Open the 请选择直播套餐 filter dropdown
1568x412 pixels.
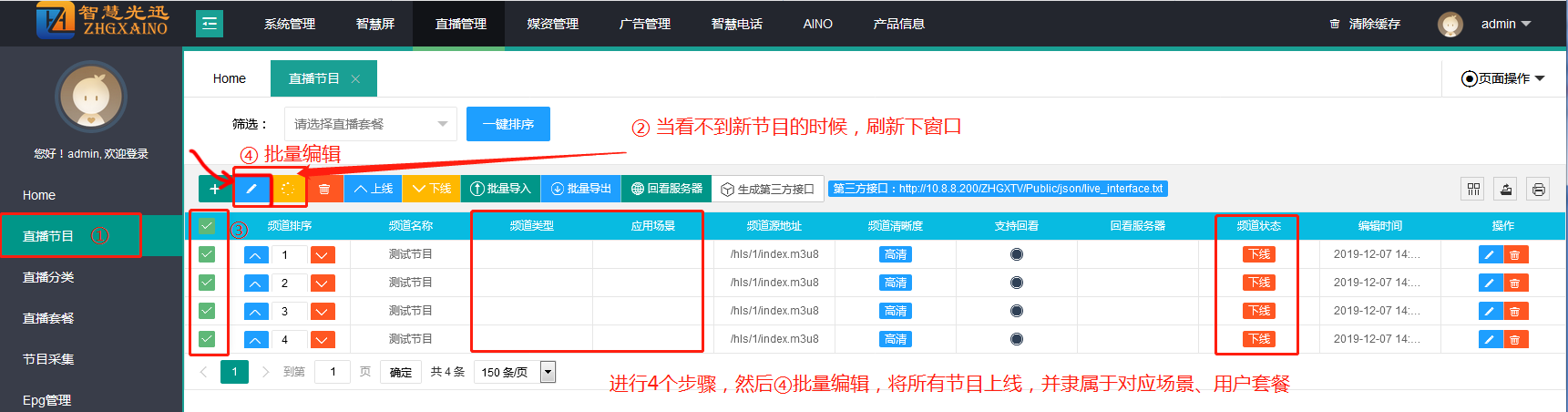pyautogui.click(x=370, y=124)
